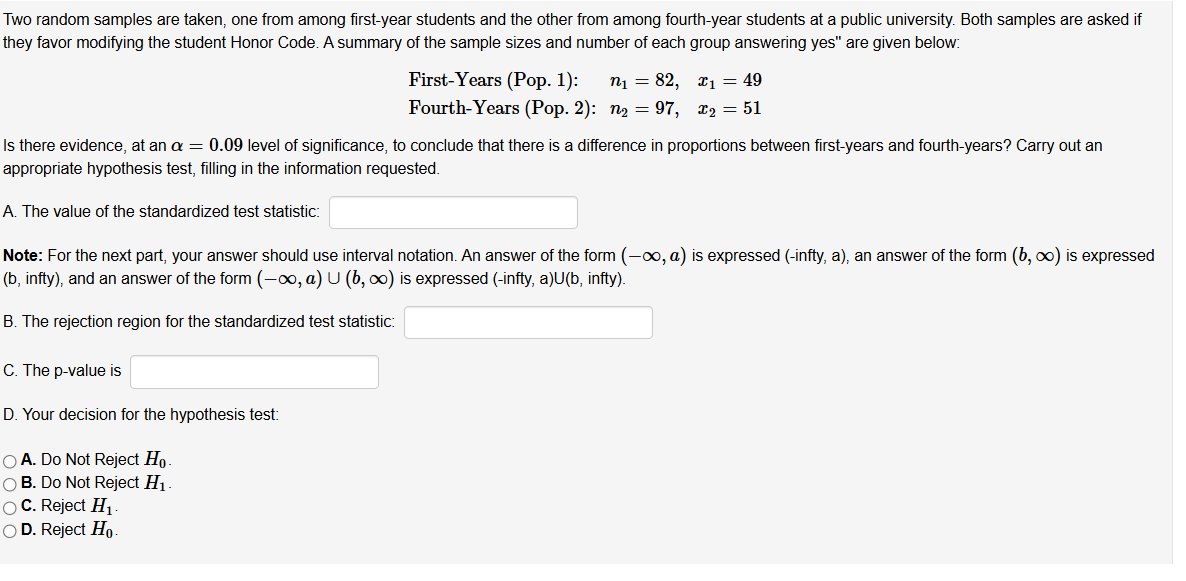Click the standardized test statistic input box
Image resolution: width=1186 pixels, height=581 pixels.
click(452, 212)
